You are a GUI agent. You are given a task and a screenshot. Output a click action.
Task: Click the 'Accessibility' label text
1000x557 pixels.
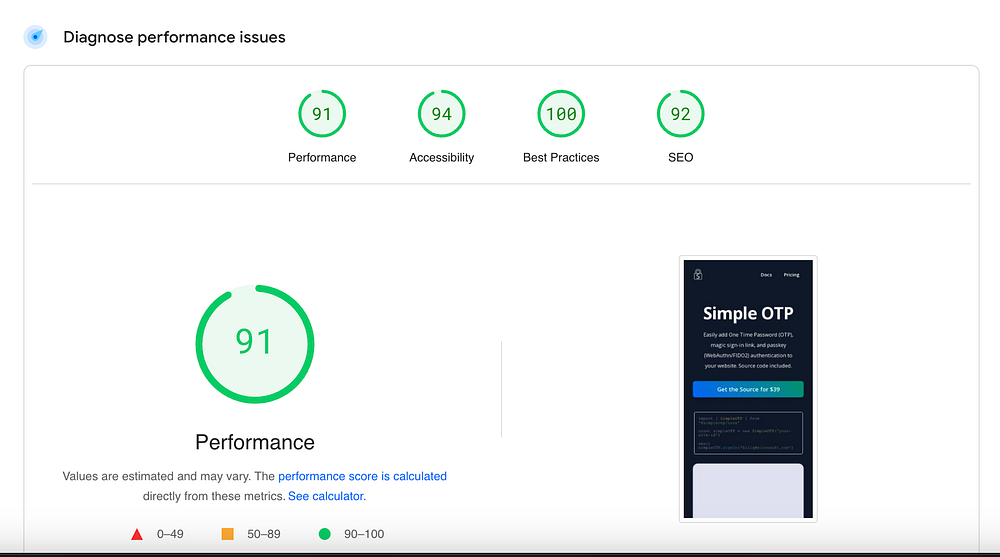pos(441,158)
